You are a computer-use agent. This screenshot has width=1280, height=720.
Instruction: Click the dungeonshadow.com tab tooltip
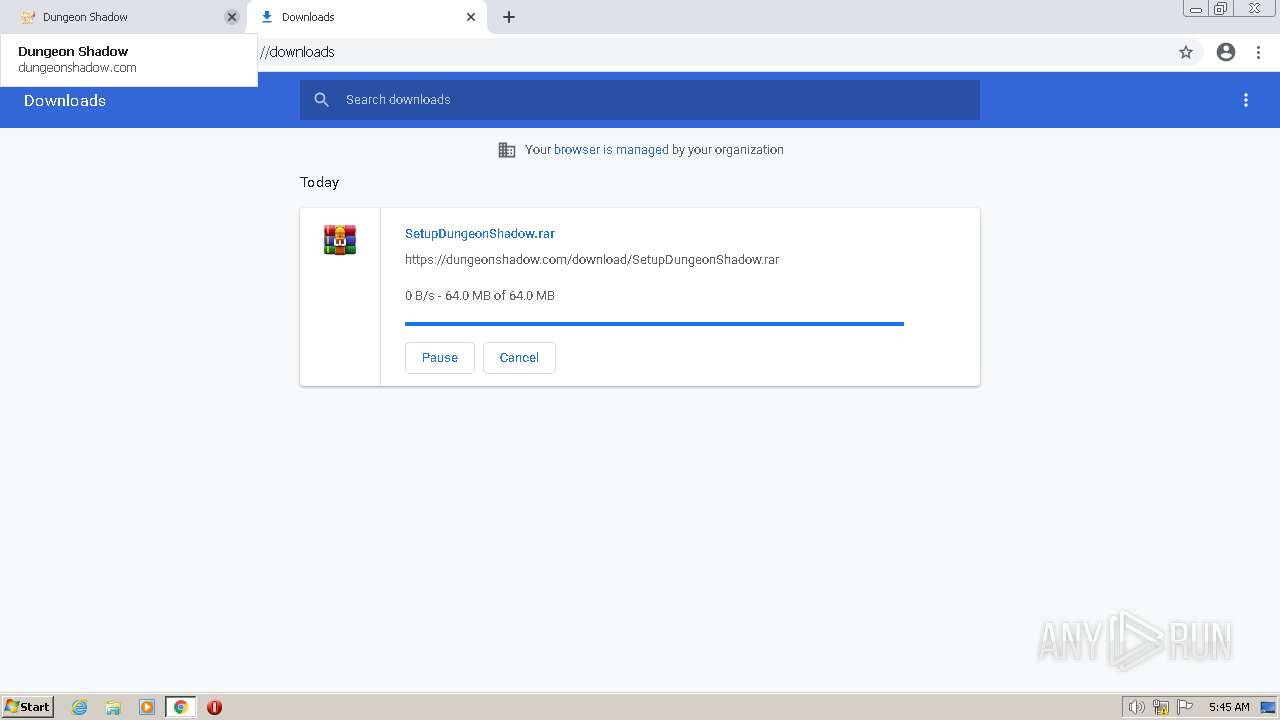pos(129,60)
